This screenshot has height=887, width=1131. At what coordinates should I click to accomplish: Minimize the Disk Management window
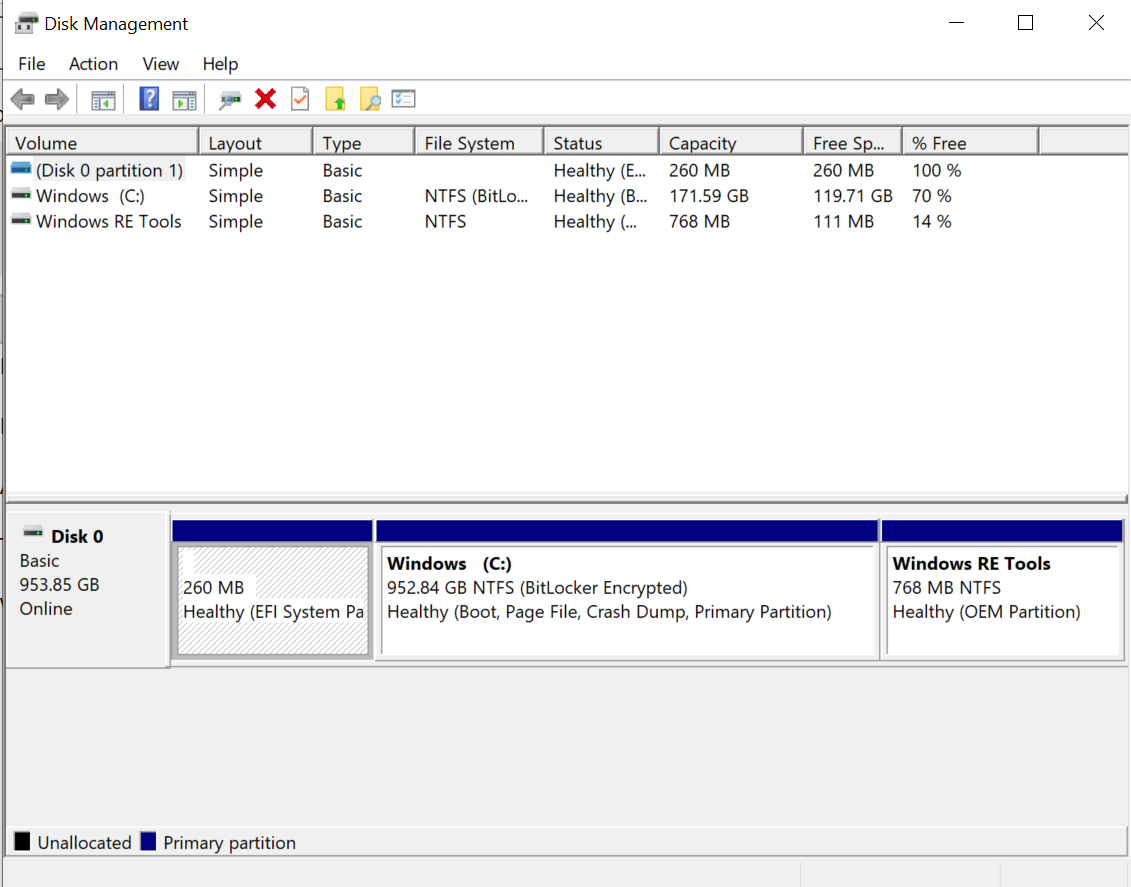(x=956, y=23)
